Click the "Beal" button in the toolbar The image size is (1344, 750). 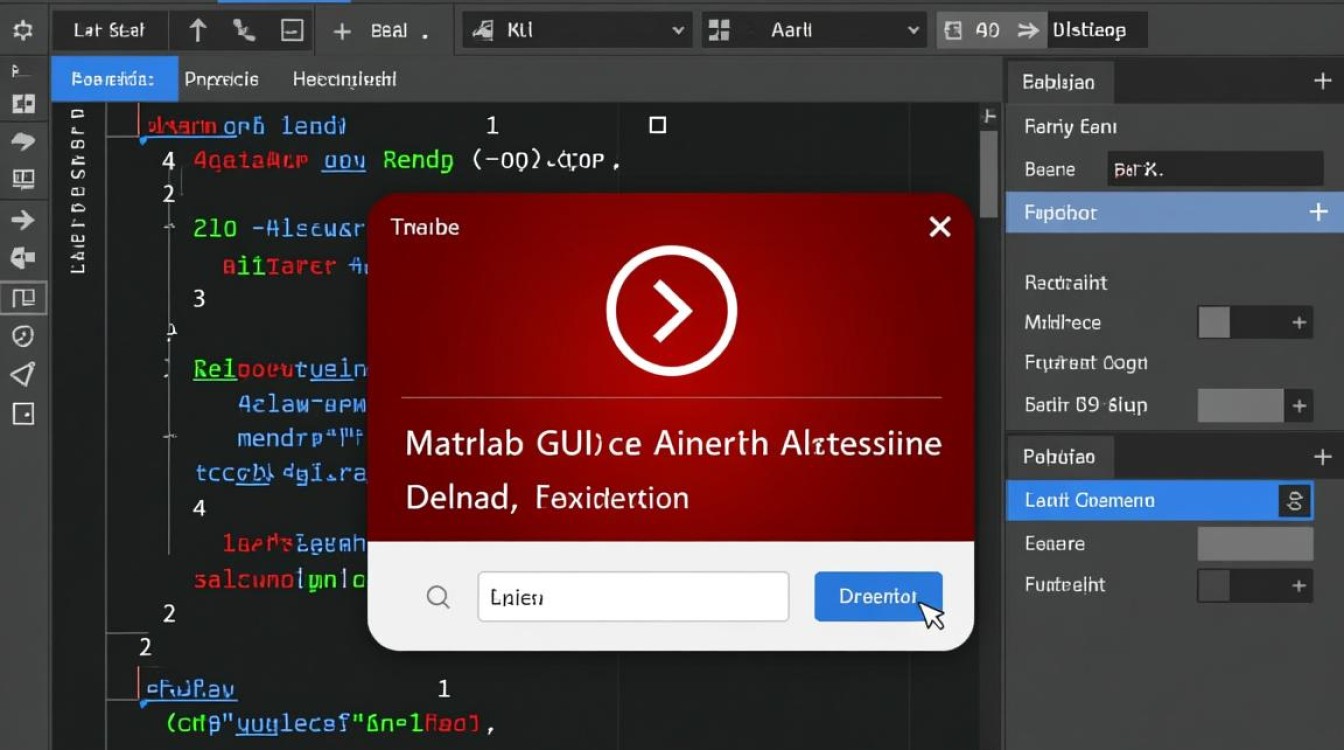click(389, 31)
